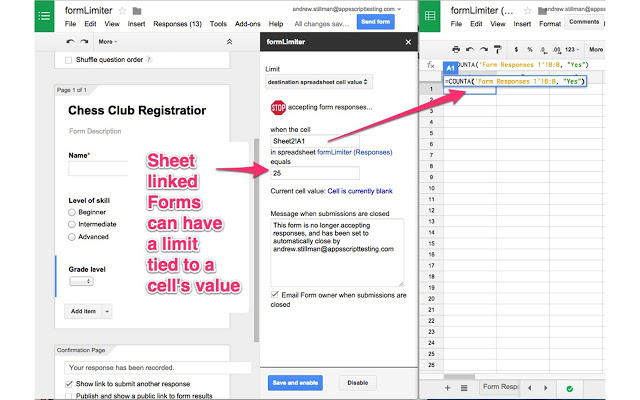640x400 pixels.
Task: Open the Comments button in Sheets
Action: [x=584, y=22]
